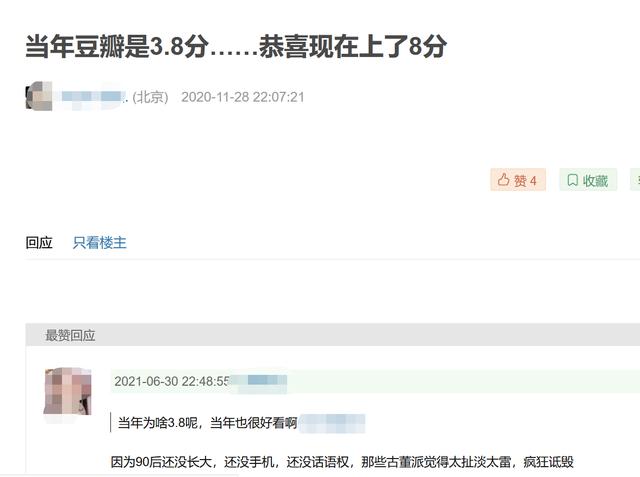Click the green header bar of the top reply
Viewport: 640px width, 477px height.
click(376, 381)
